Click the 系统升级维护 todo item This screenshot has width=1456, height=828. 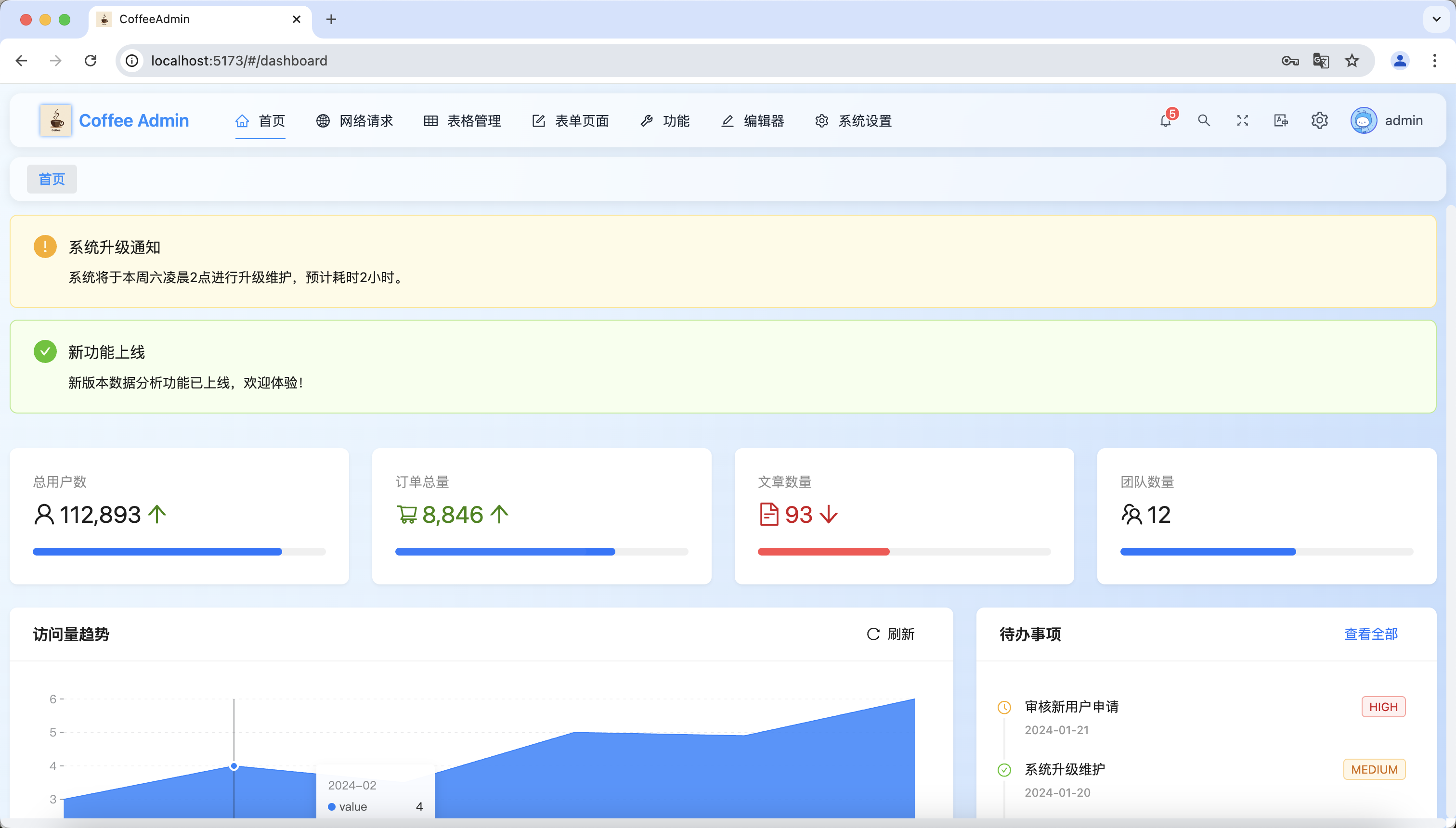tap(1065, 769)
